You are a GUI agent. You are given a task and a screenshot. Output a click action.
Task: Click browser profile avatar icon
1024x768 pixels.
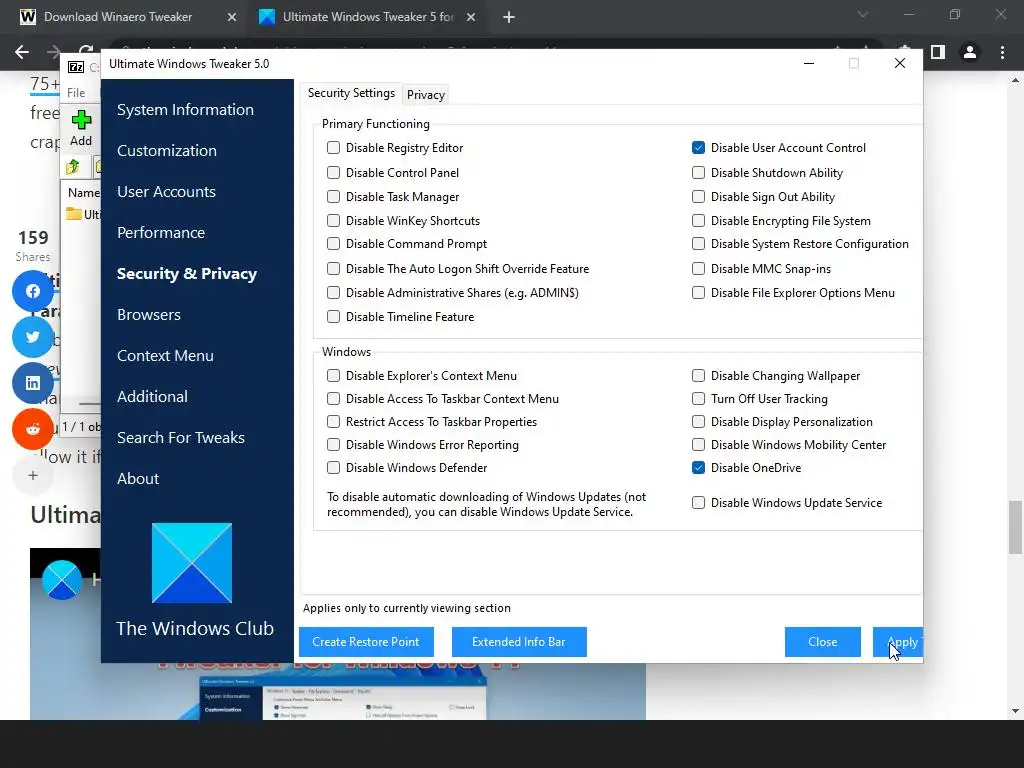tap(970, 52)
